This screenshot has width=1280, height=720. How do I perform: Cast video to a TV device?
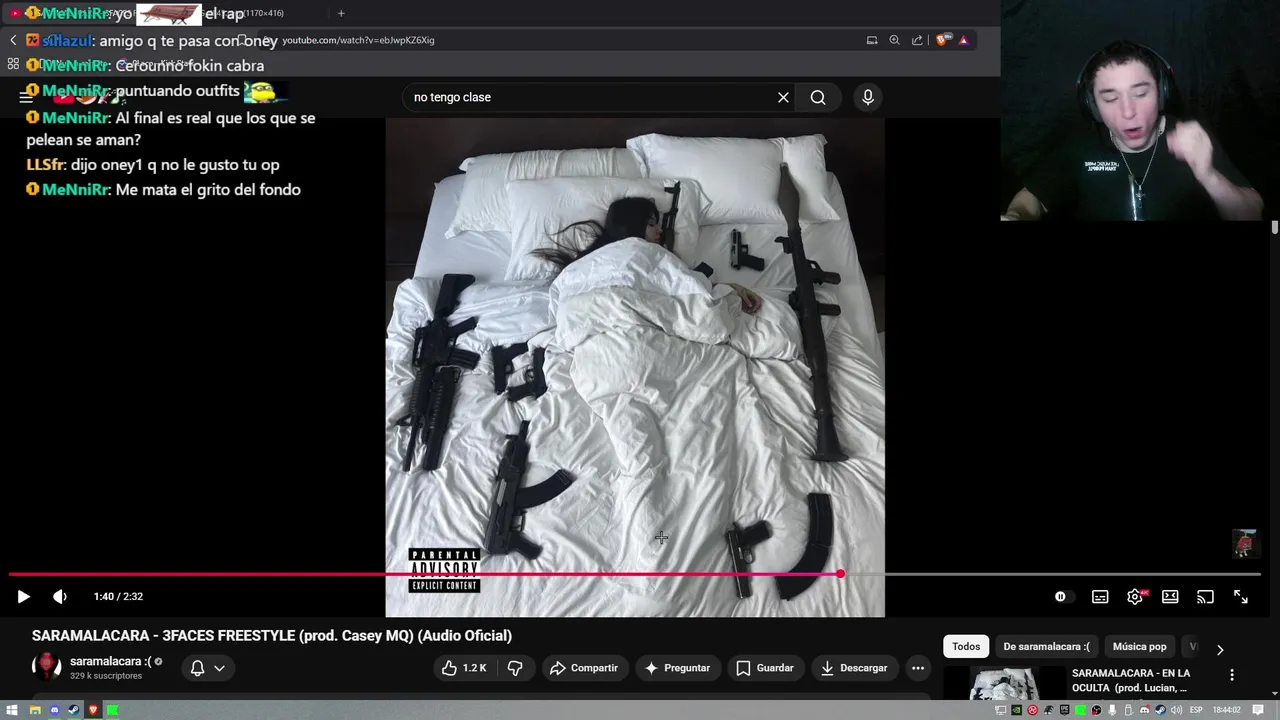1205,597
